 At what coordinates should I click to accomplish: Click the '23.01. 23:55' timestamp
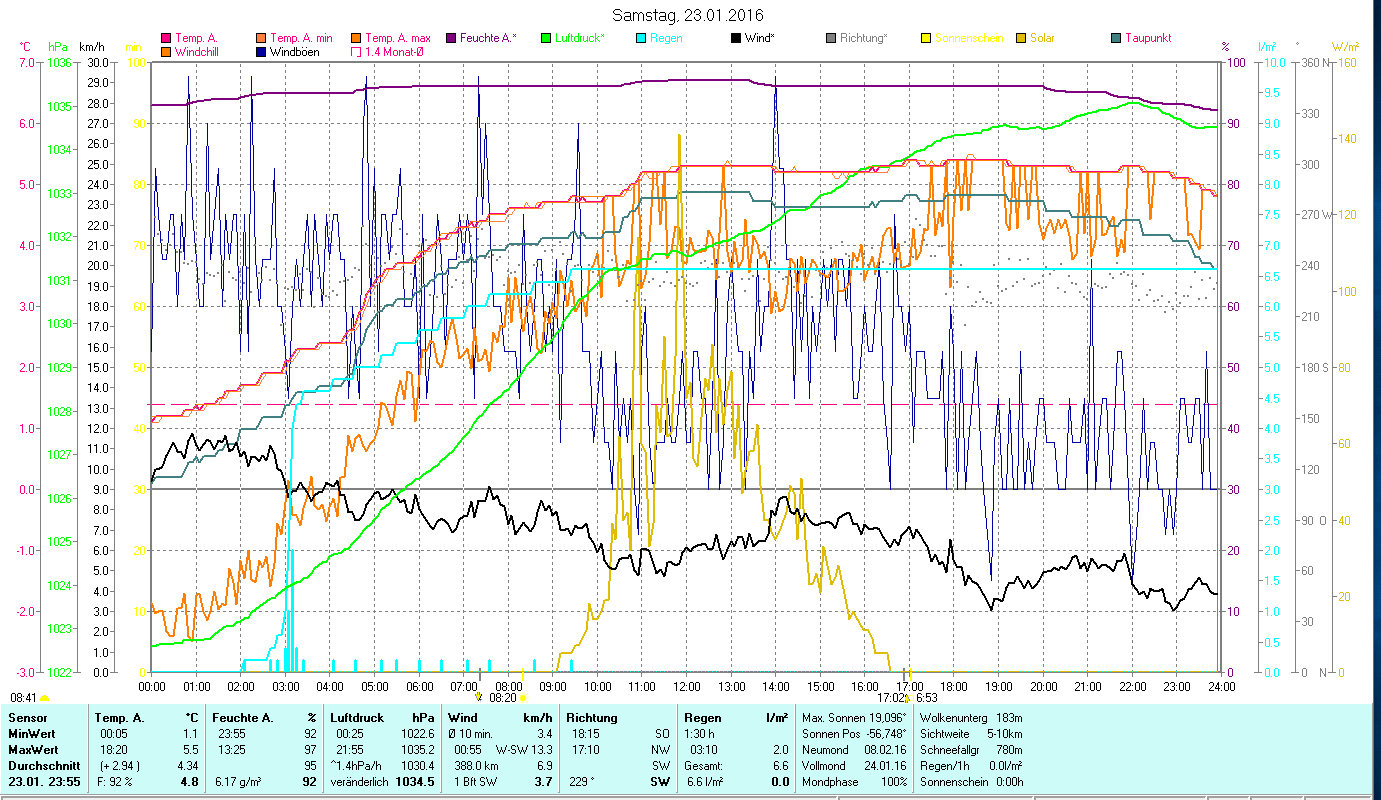coord(45,782)
